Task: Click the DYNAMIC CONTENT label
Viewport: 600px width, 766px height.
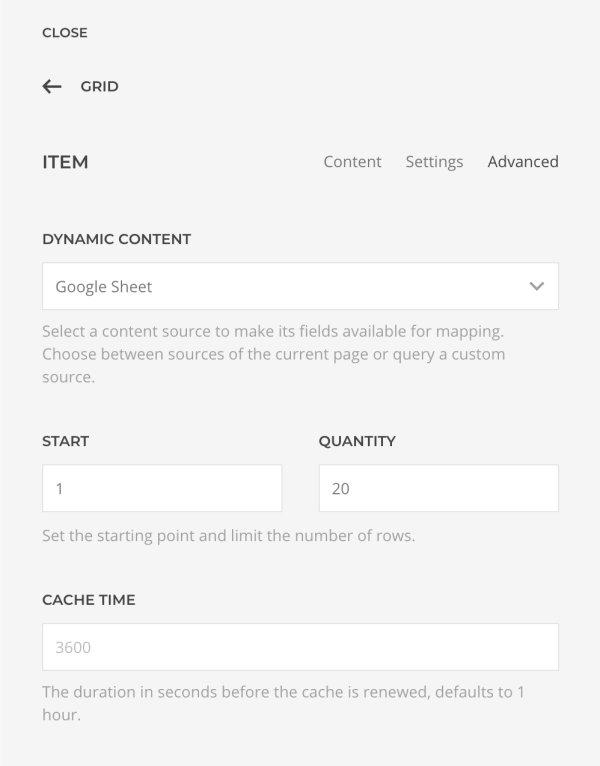Action: 117,239
